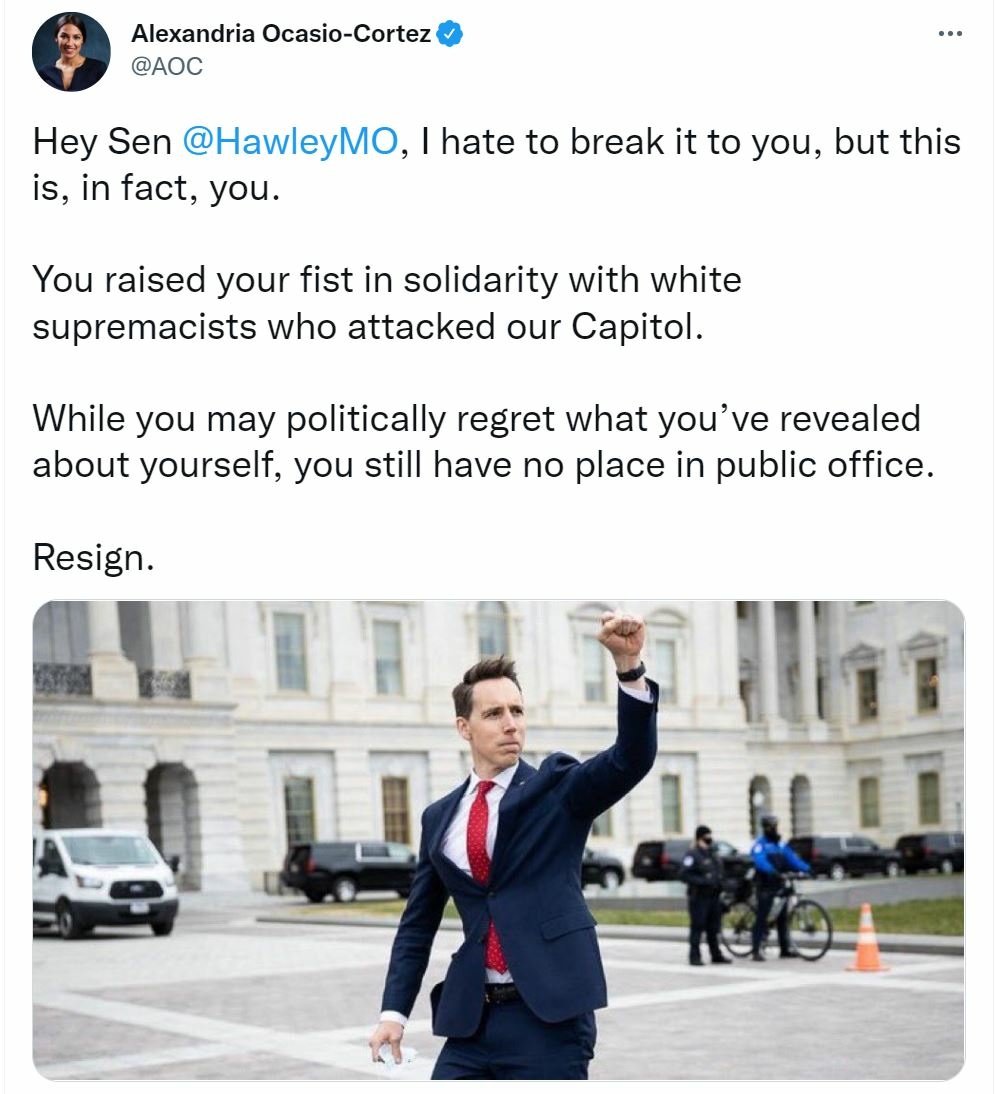Click the orange traffic cone in the photo
995x1094 pixels.
tap(866, 937)
